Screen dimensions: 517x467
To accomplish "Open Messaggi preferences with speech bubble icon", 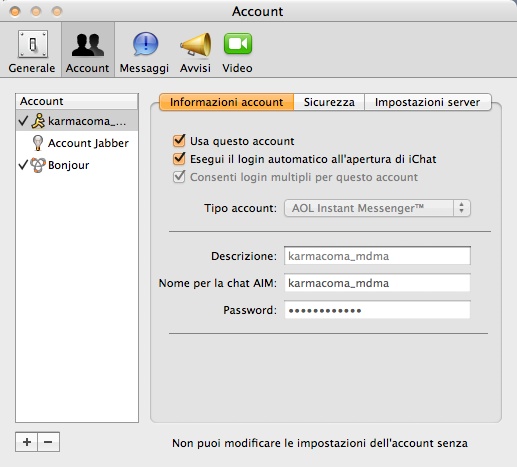I will (144, 51).
